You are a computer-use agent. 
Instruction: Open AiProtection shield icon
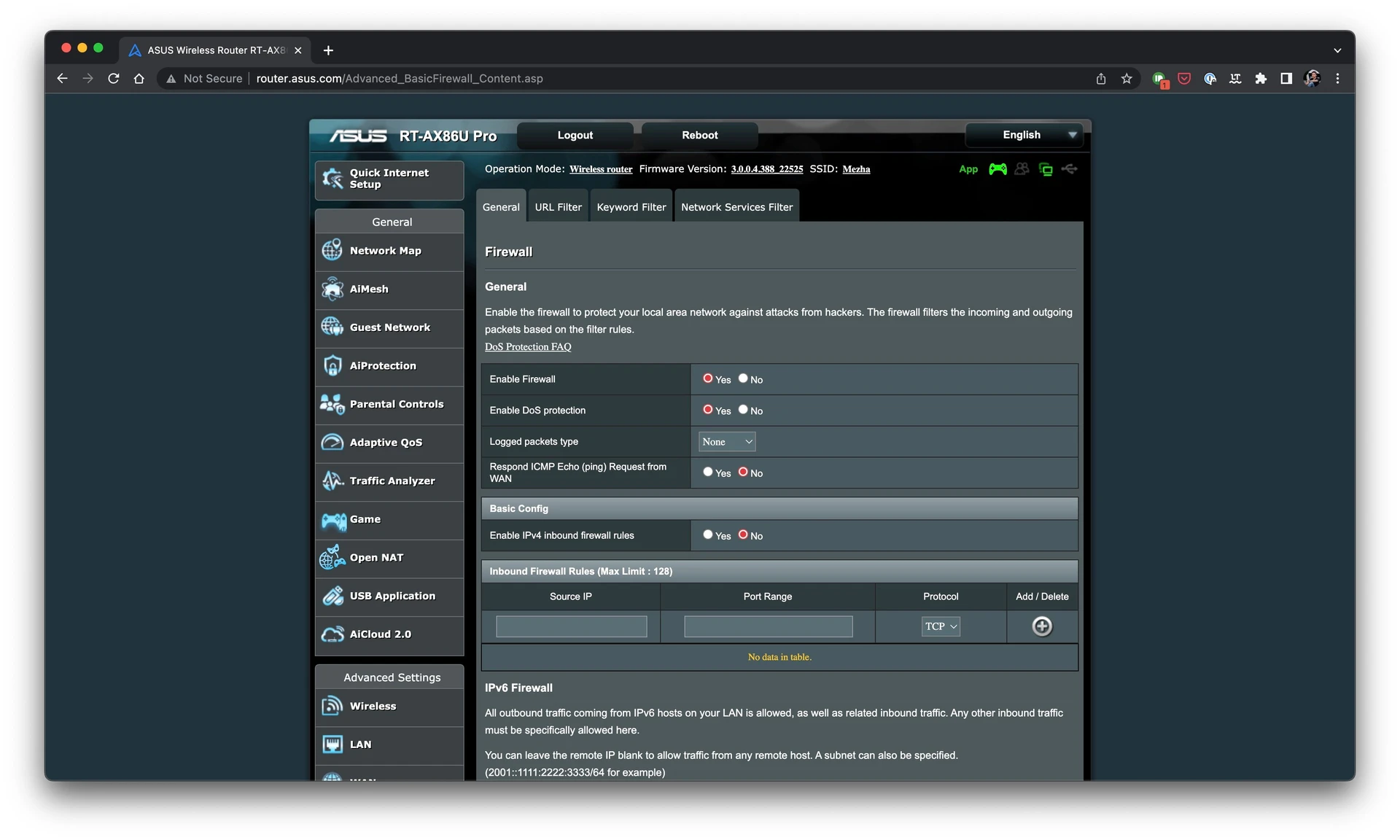click(x=332, y=365)
